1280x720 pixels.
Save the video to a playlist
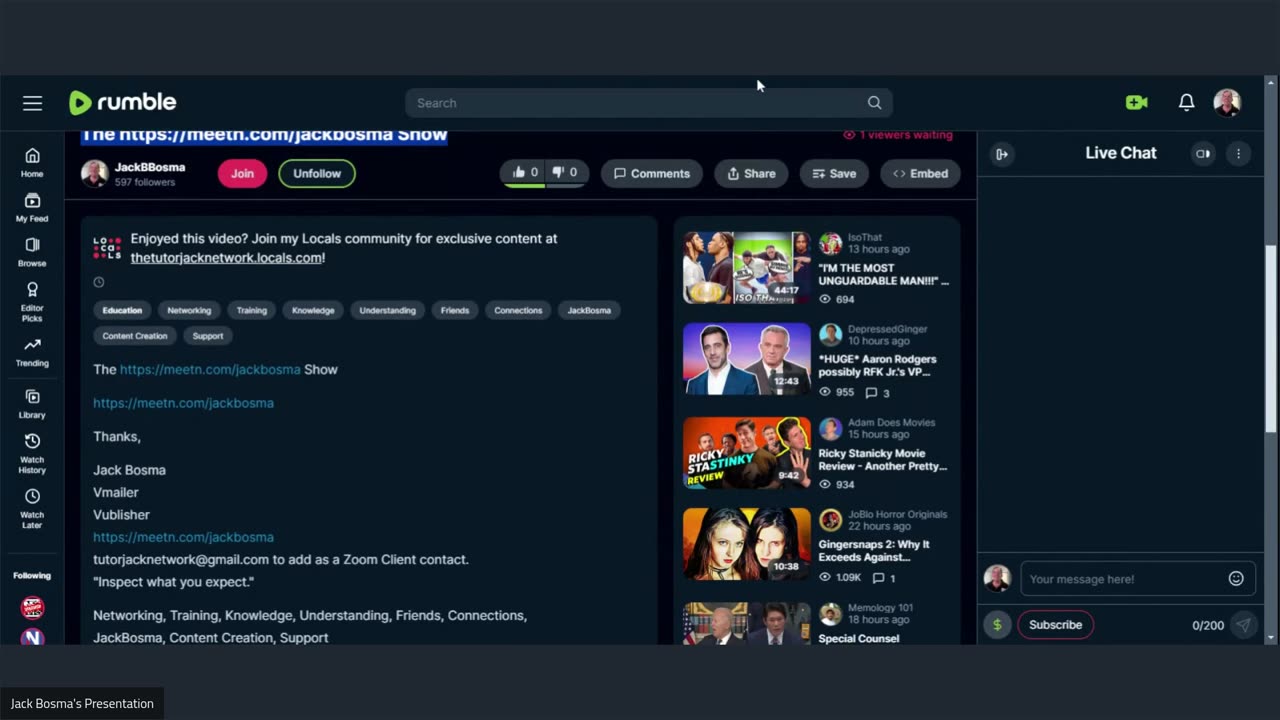(834, 173)
